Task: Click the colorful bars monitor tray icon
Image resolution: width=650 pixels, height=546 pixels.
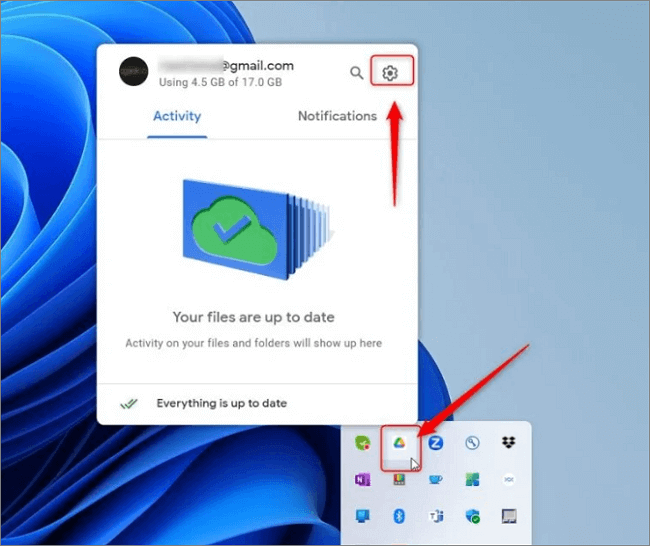Action: pos(399,480)
